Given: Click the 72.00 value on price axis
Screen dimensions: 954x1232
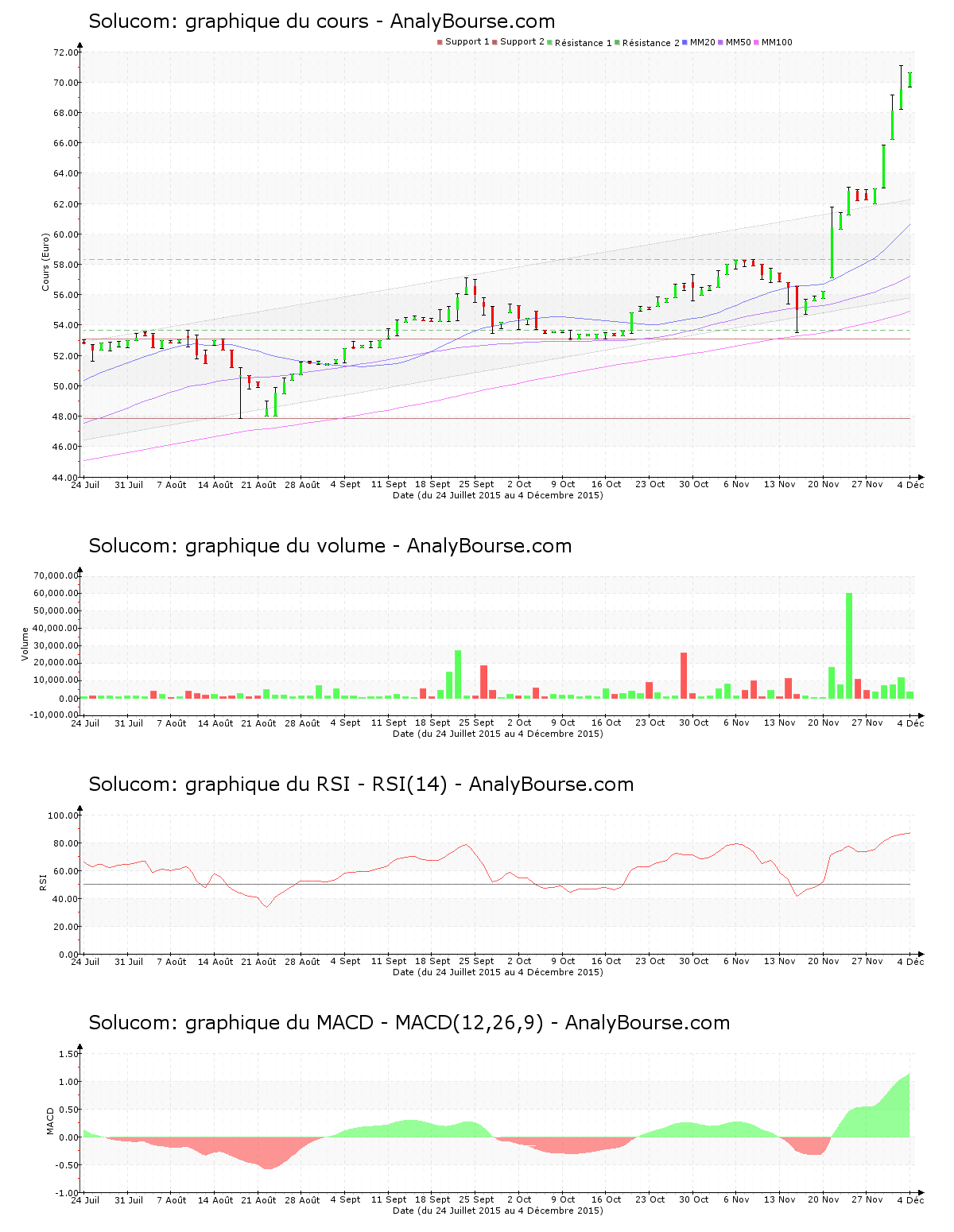Looking at the screenshot, I should coord(65,52).
